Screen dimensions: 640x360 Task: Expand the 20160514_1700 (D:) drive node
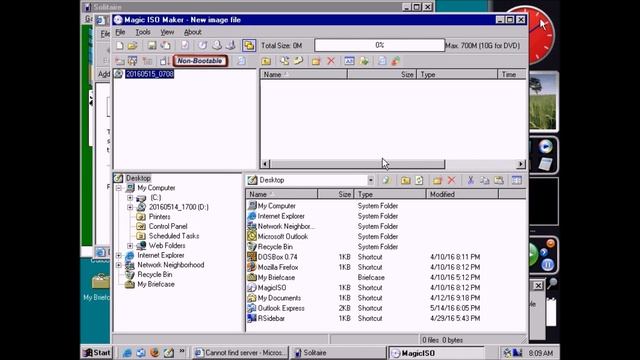(x=130, y=207)
